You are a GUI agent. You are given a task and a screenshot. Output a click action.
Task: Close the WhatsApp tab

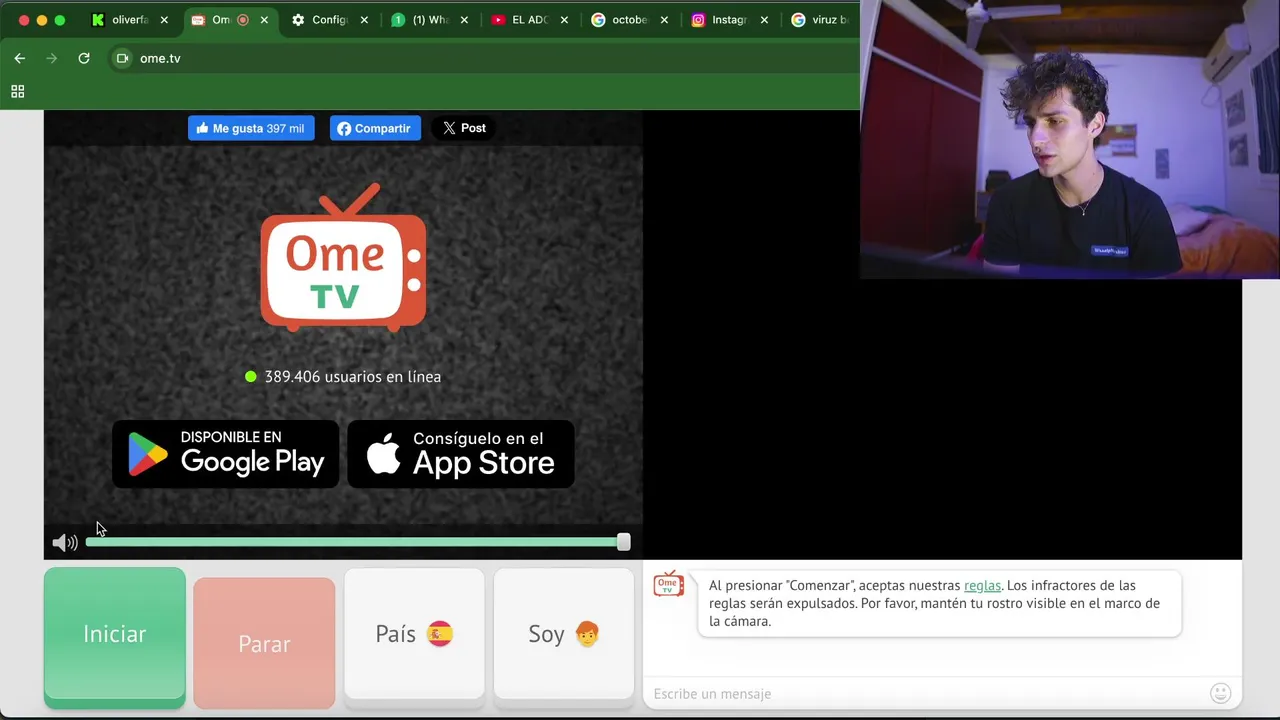coord(464,20)
